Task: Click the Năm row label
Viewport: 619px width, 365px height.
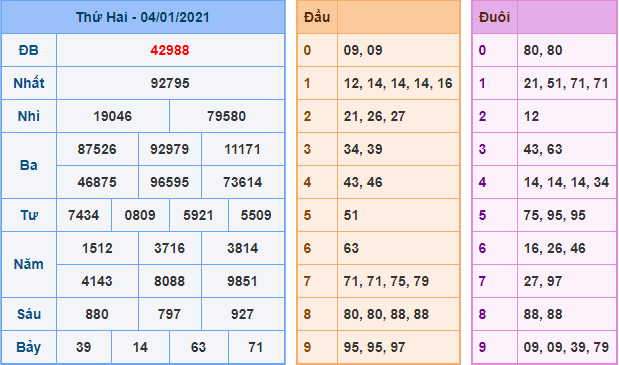Action: coord(29,264)
